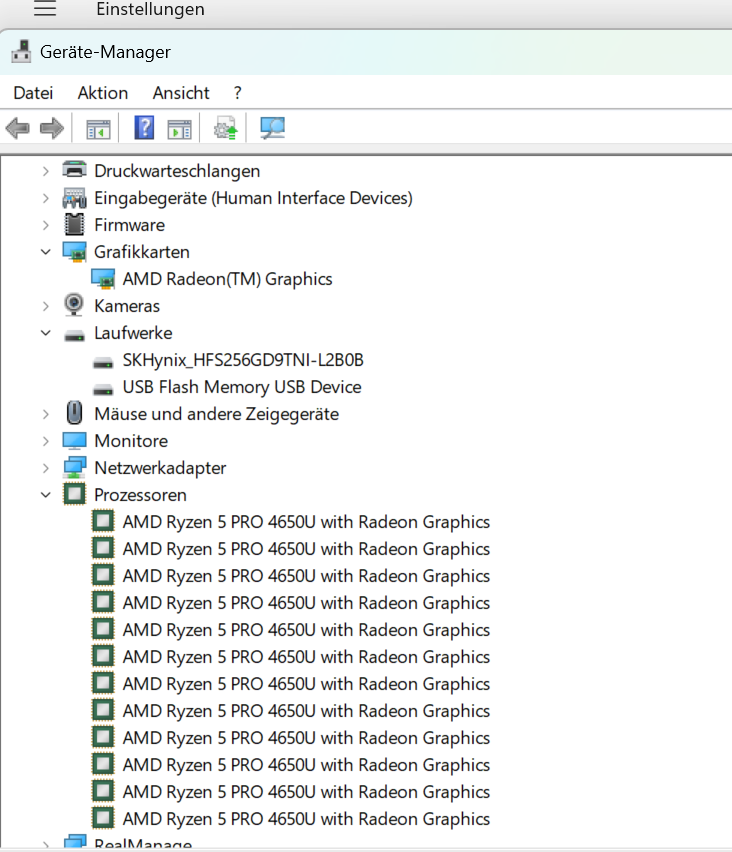Select the second AMD Ryzen 5 PRO entry text

306,549
